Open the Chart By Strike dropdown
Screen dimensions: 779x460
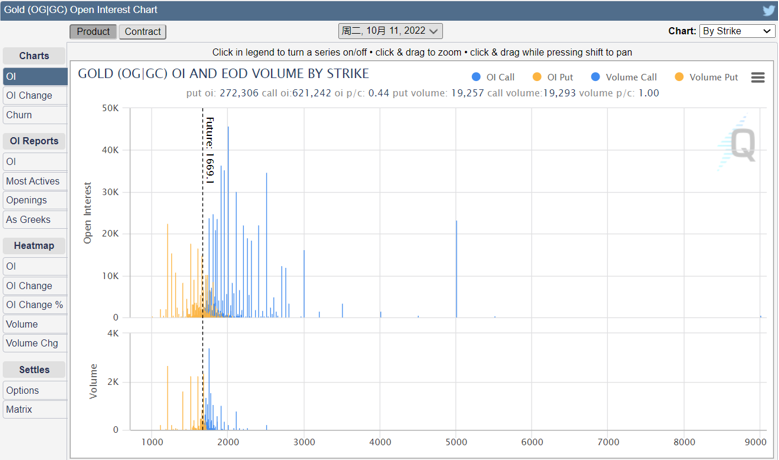point(736,31)
